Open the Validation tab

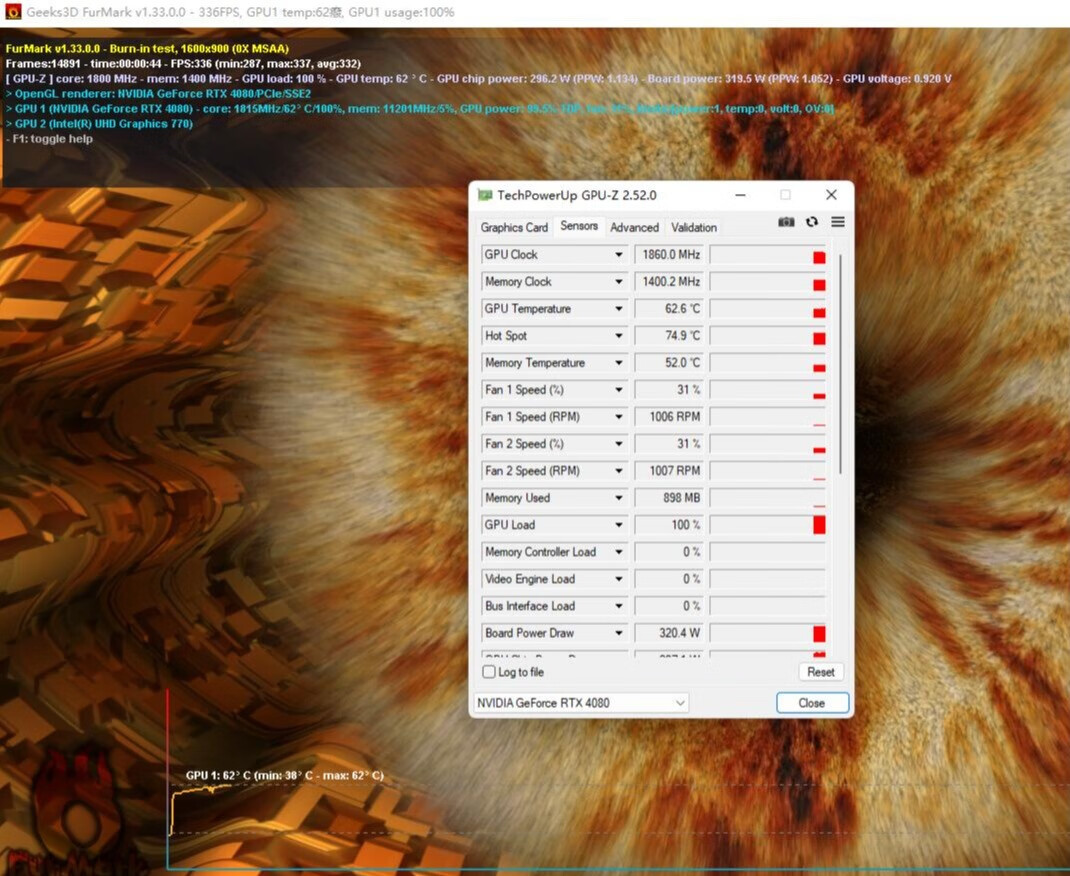(693, 227)
